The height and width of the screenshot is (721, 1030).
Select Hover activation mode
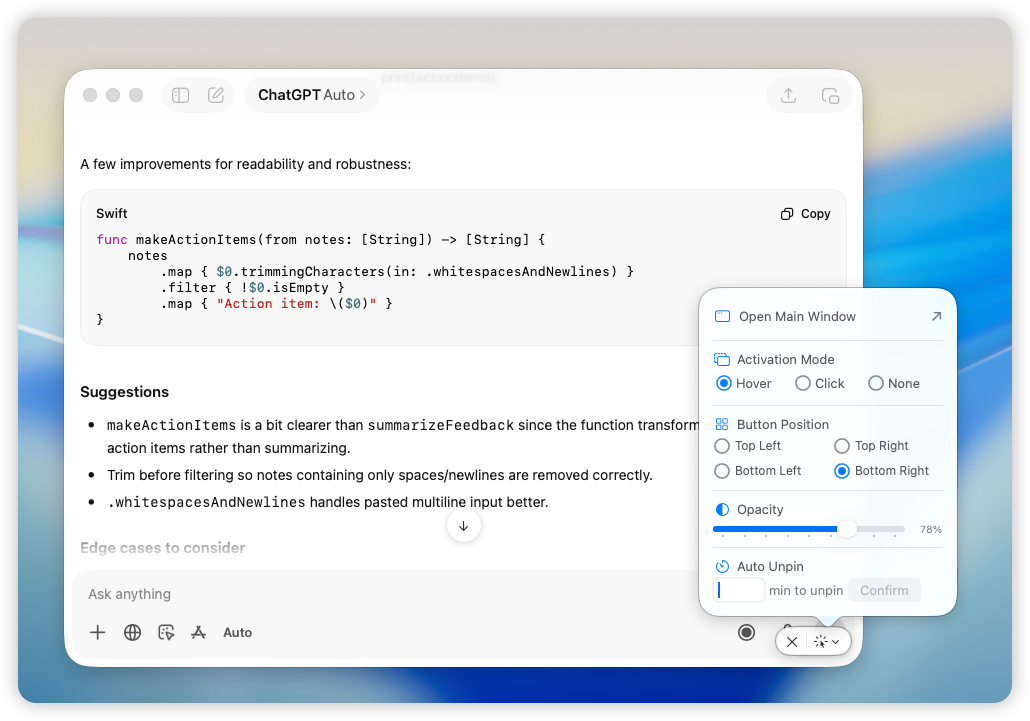pos(744,383)
